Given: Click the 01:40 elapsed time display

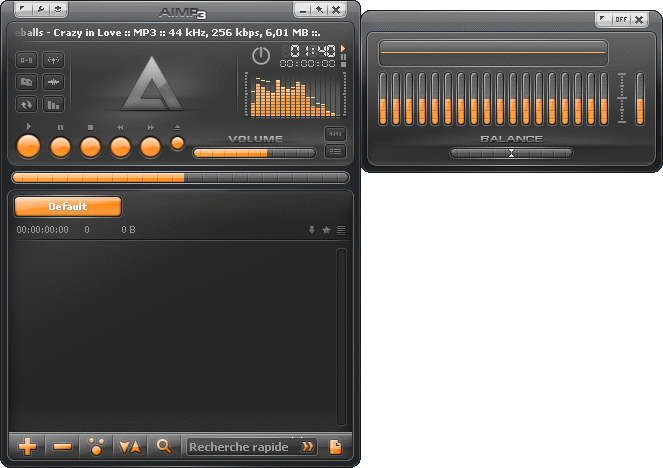Looking at the screenshot, I should [x=313, y=51].
